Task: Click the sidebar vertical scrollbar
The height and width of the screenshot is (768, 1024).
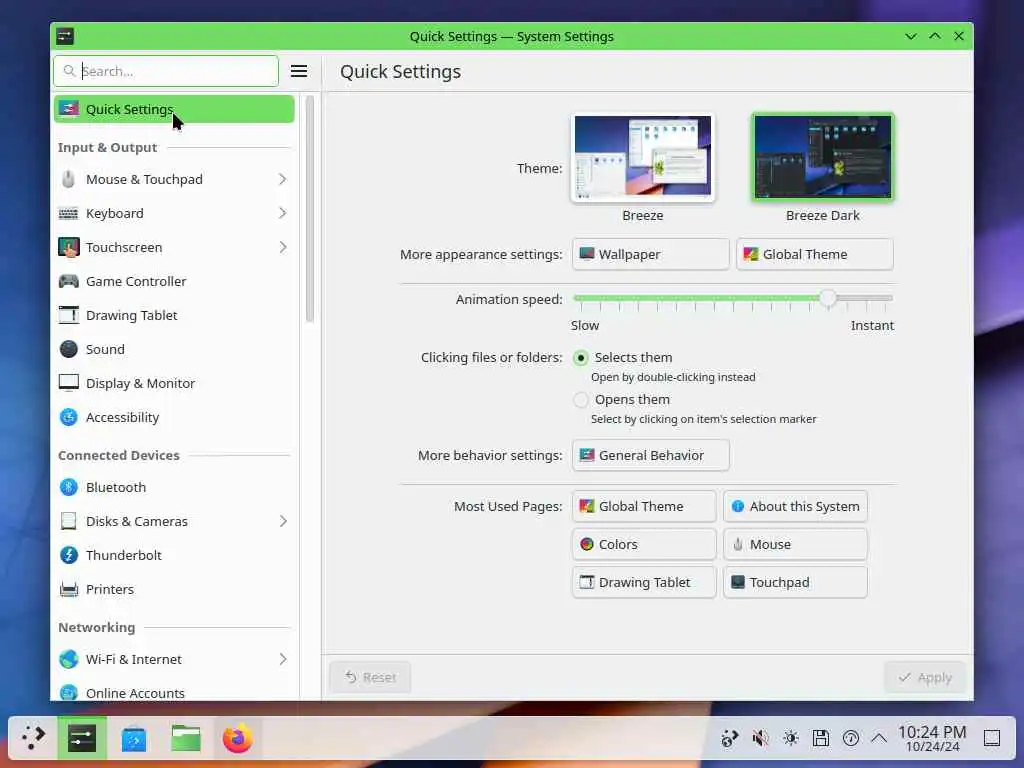Action: [310, 209]
